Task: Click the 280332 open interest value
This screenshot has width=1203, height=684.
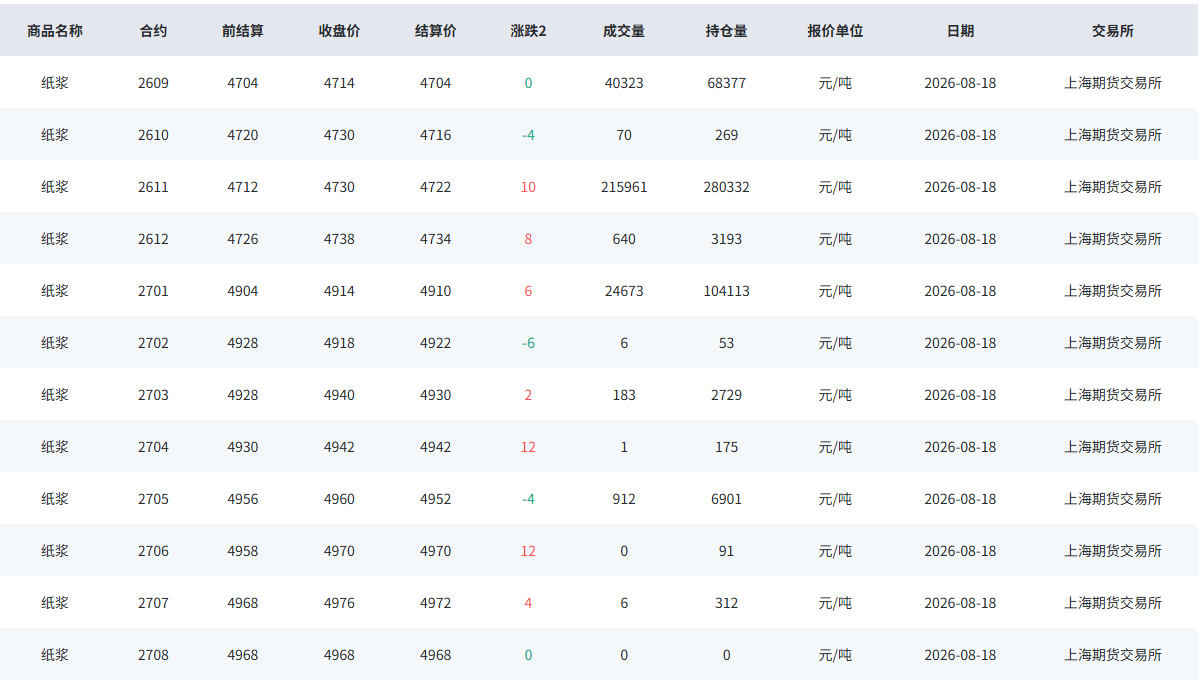Action: [x=726, y=187]
